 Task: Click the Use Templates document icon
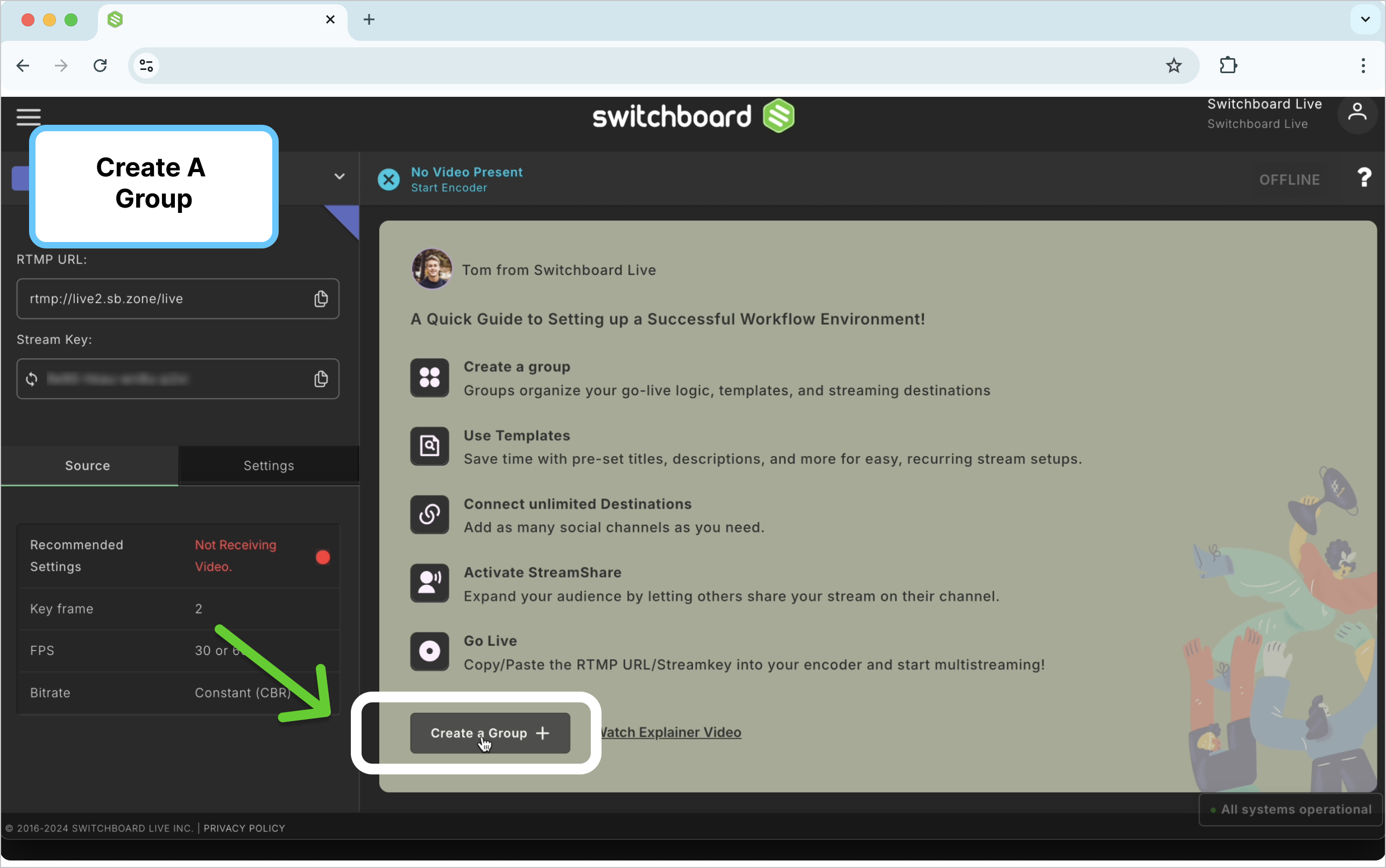429,446
